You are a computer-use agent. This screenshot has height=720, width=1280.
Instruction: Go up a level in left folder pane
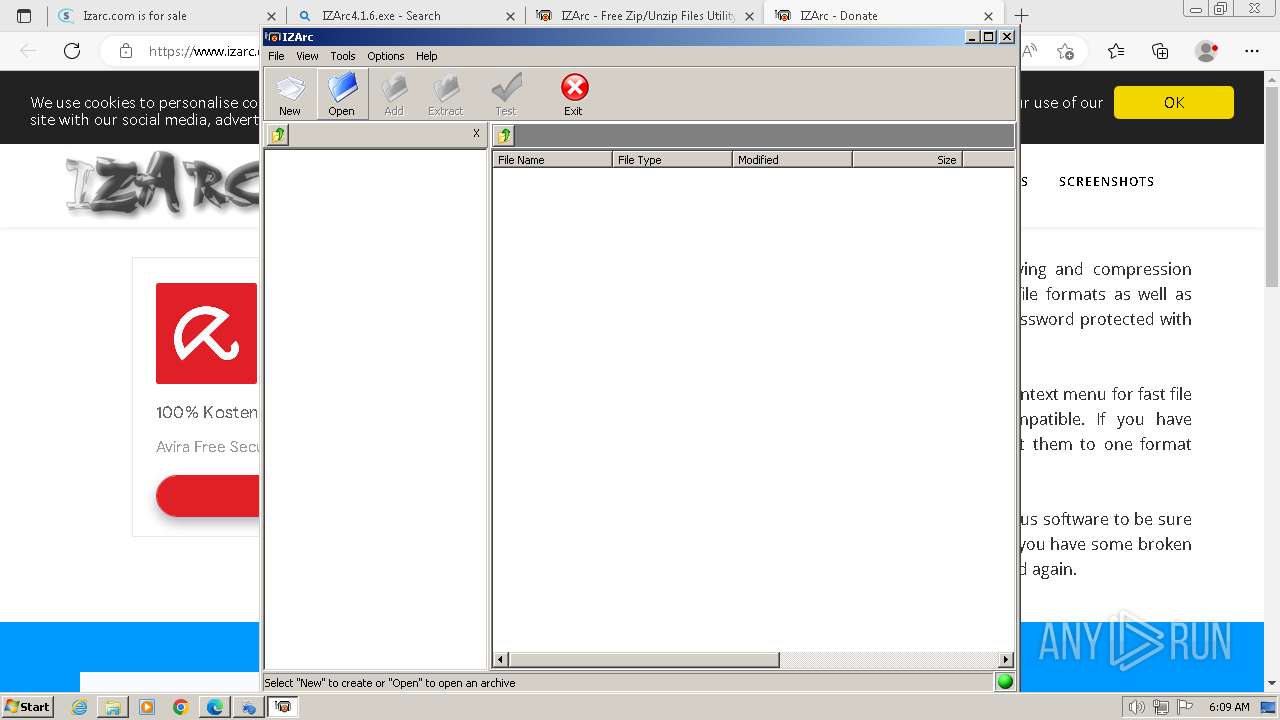pyautogui.click(x=278, y=135)
